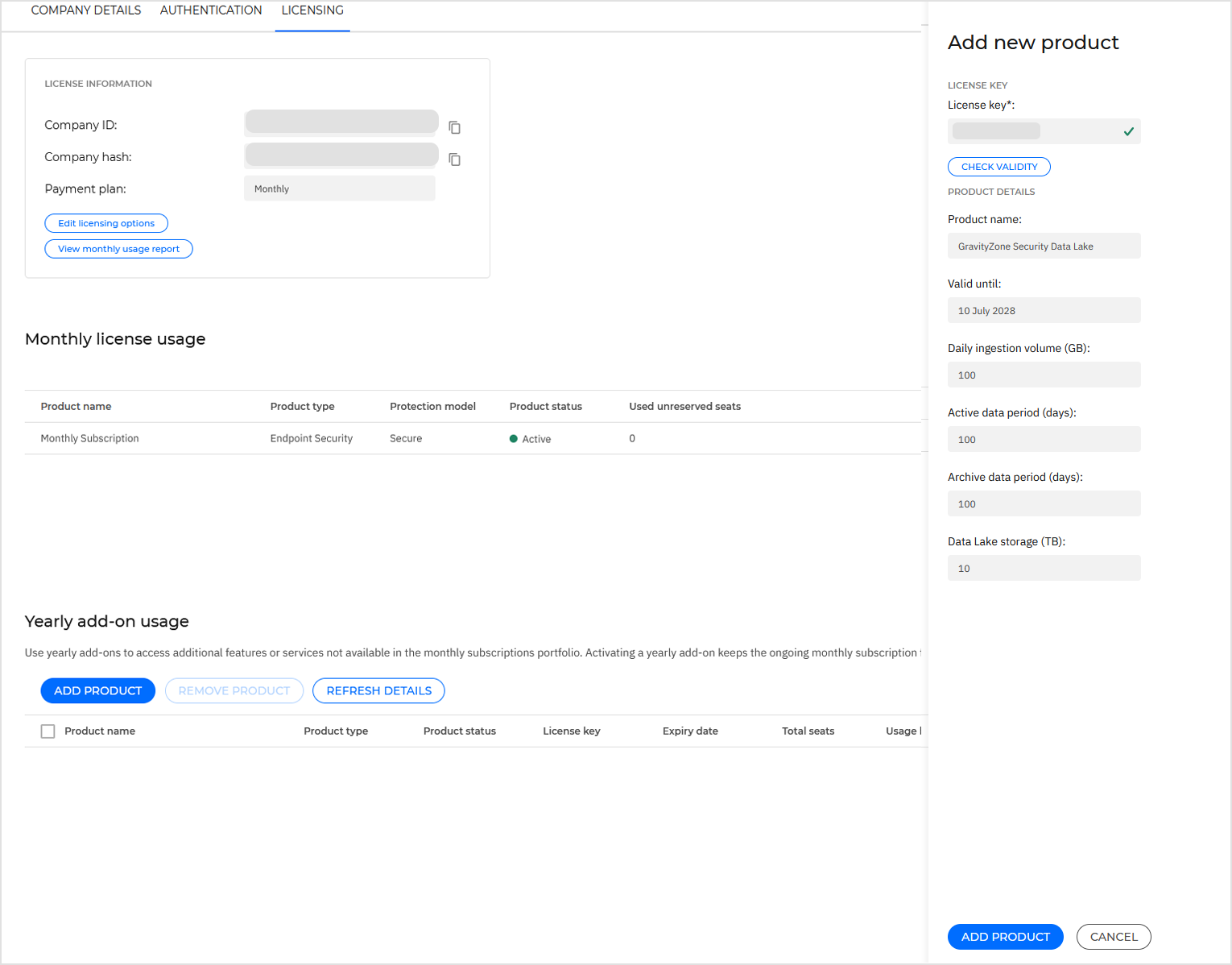This screenshot has width=1232, height=965.
Task: Toggle the select-all checkbox in add-on table
Action: 48,731
